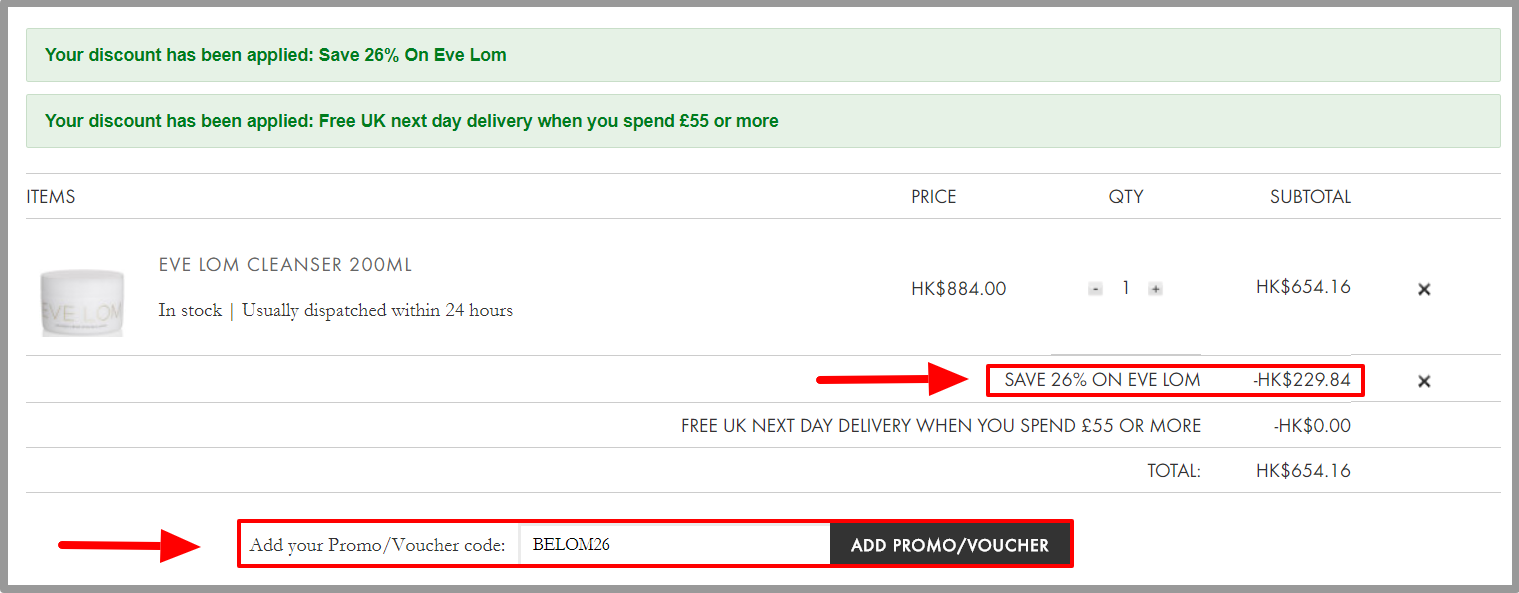
Task: Select the 'Add your Promo/Voucher code' label
Action: click(x=378, y=546)
